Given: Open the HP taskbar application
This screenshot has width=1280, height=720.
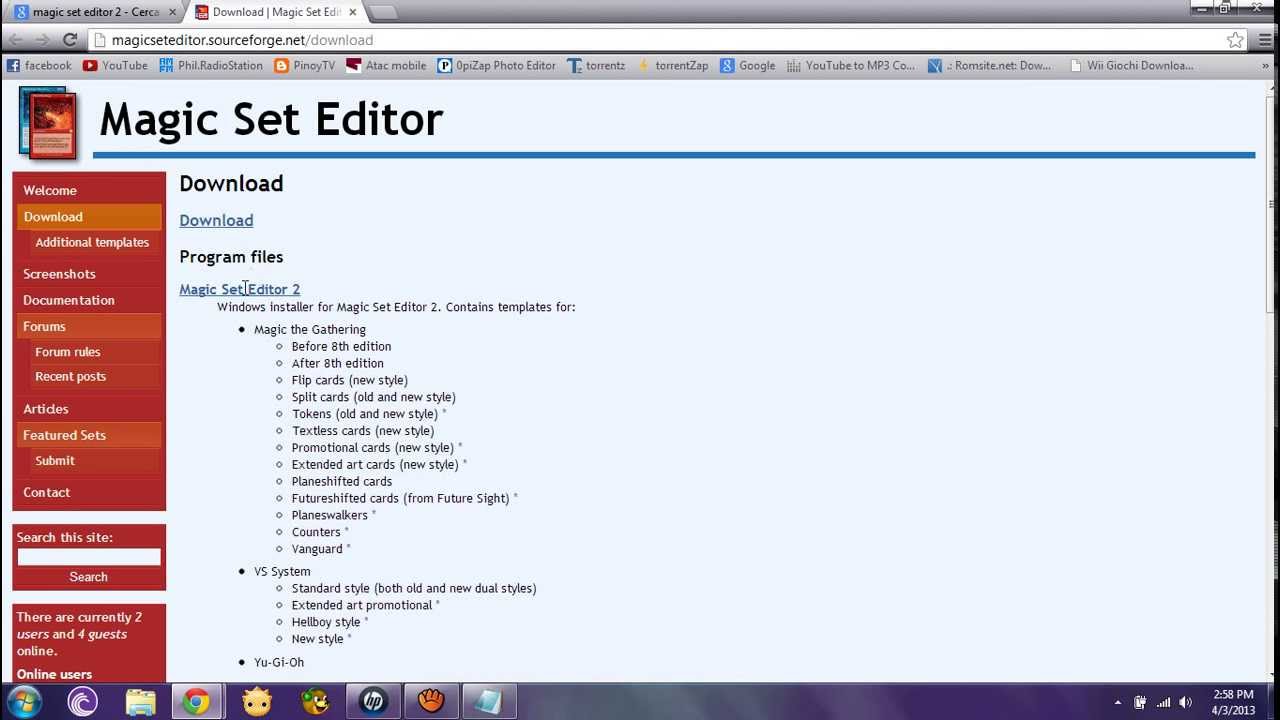Looking at the screenshot, I should [373, 702].
